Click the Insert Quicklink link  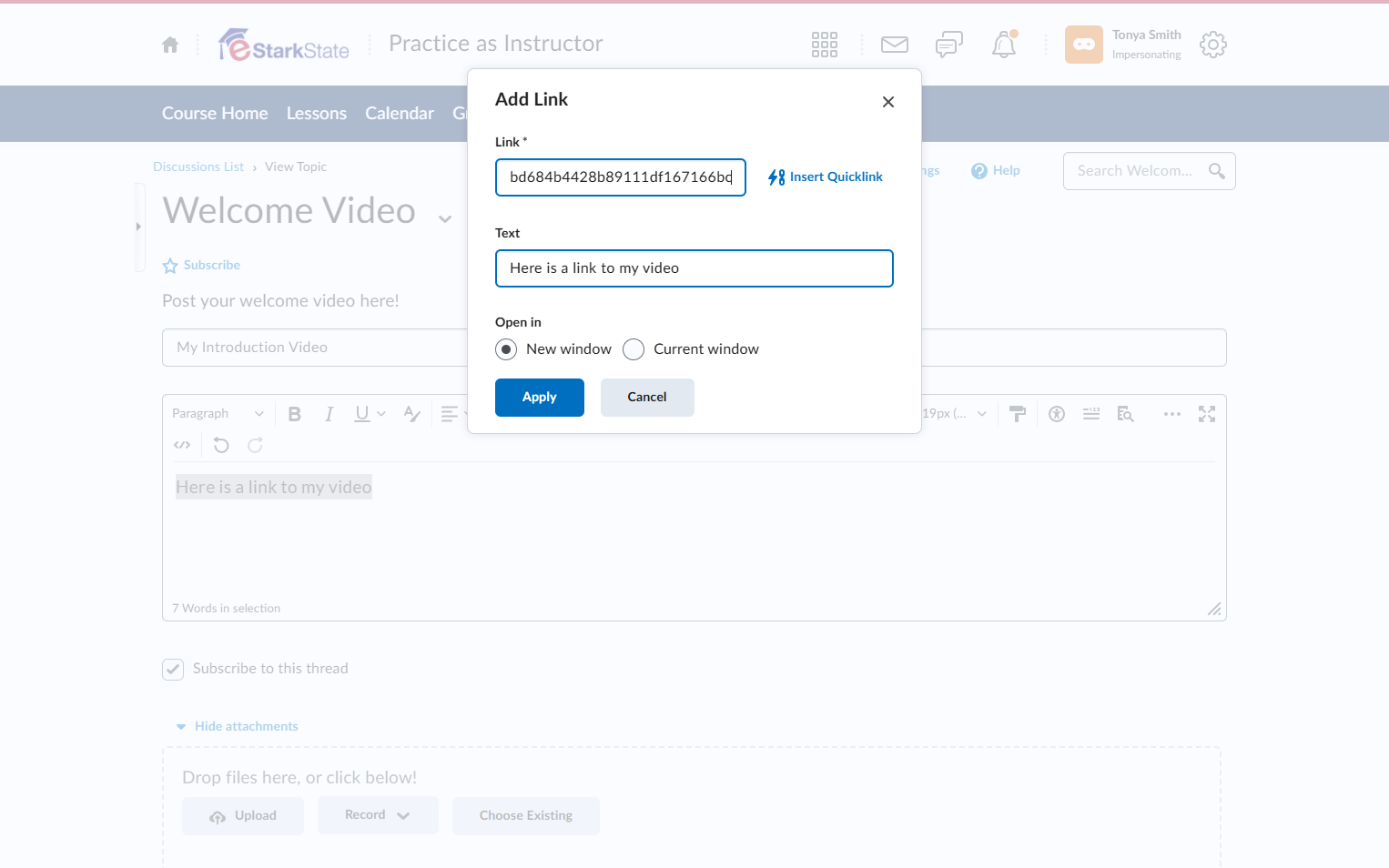coord(826,177)
